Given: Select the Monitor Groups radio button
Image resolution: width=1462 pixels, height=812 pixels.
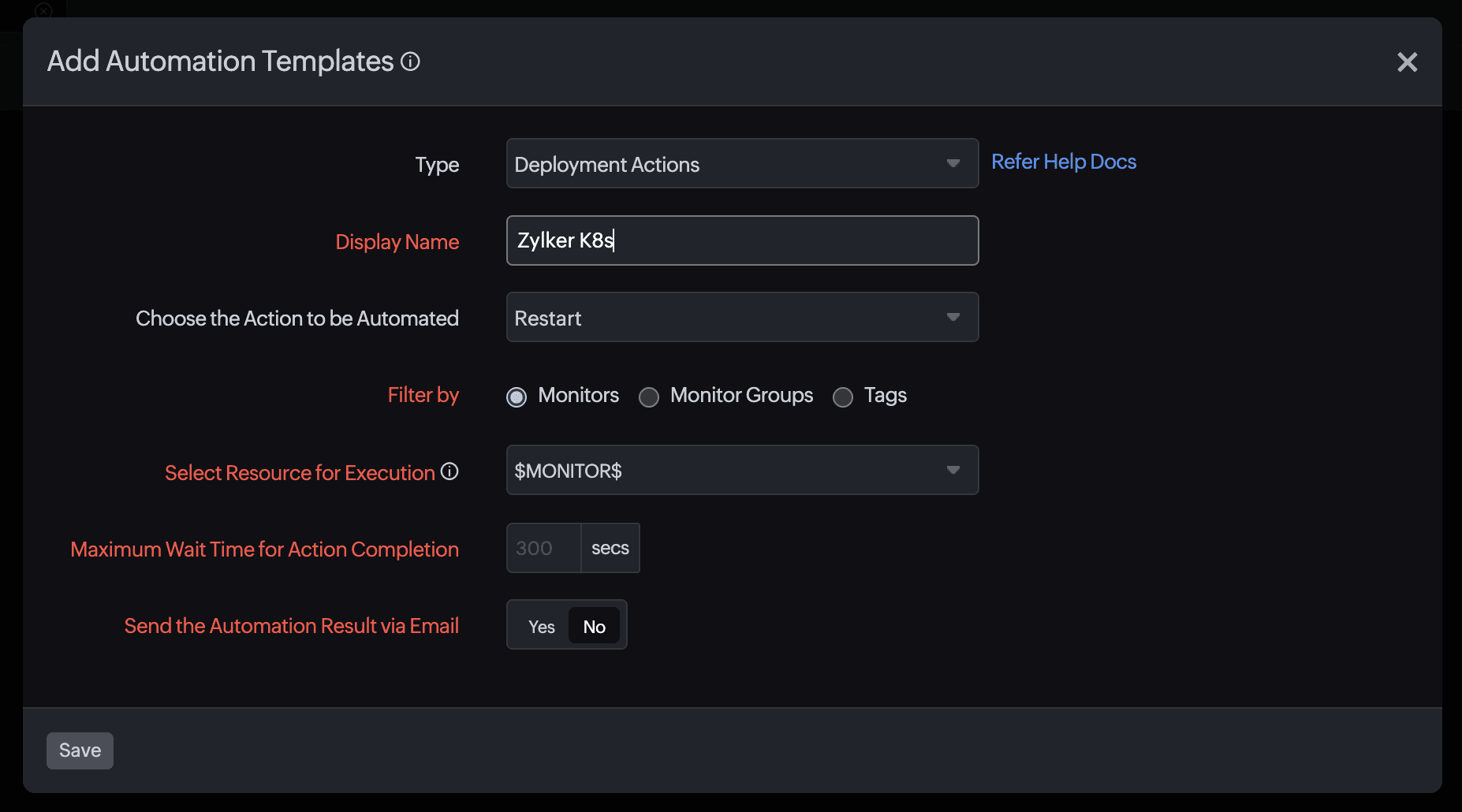Looking at the screenshot, I should (x=649, y=397).
